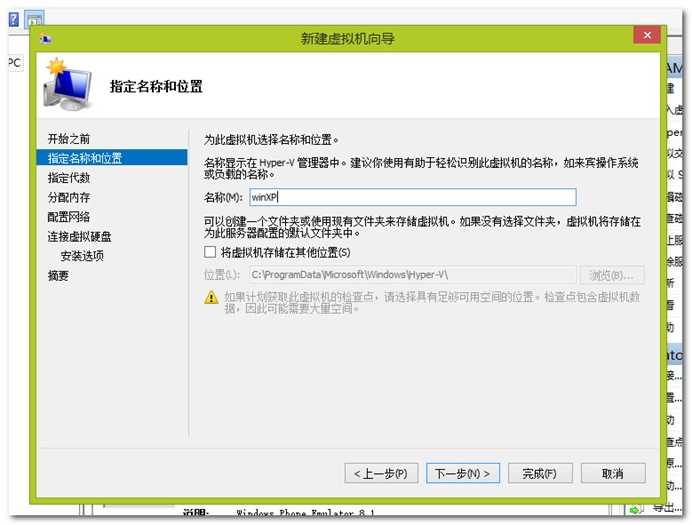Click the yellow warning triangle icon
692x525 pixels.
coord(211,297)
